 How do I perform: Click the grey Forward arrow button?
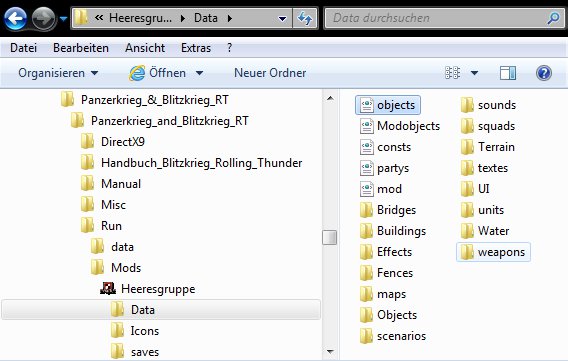click(43, 18)
